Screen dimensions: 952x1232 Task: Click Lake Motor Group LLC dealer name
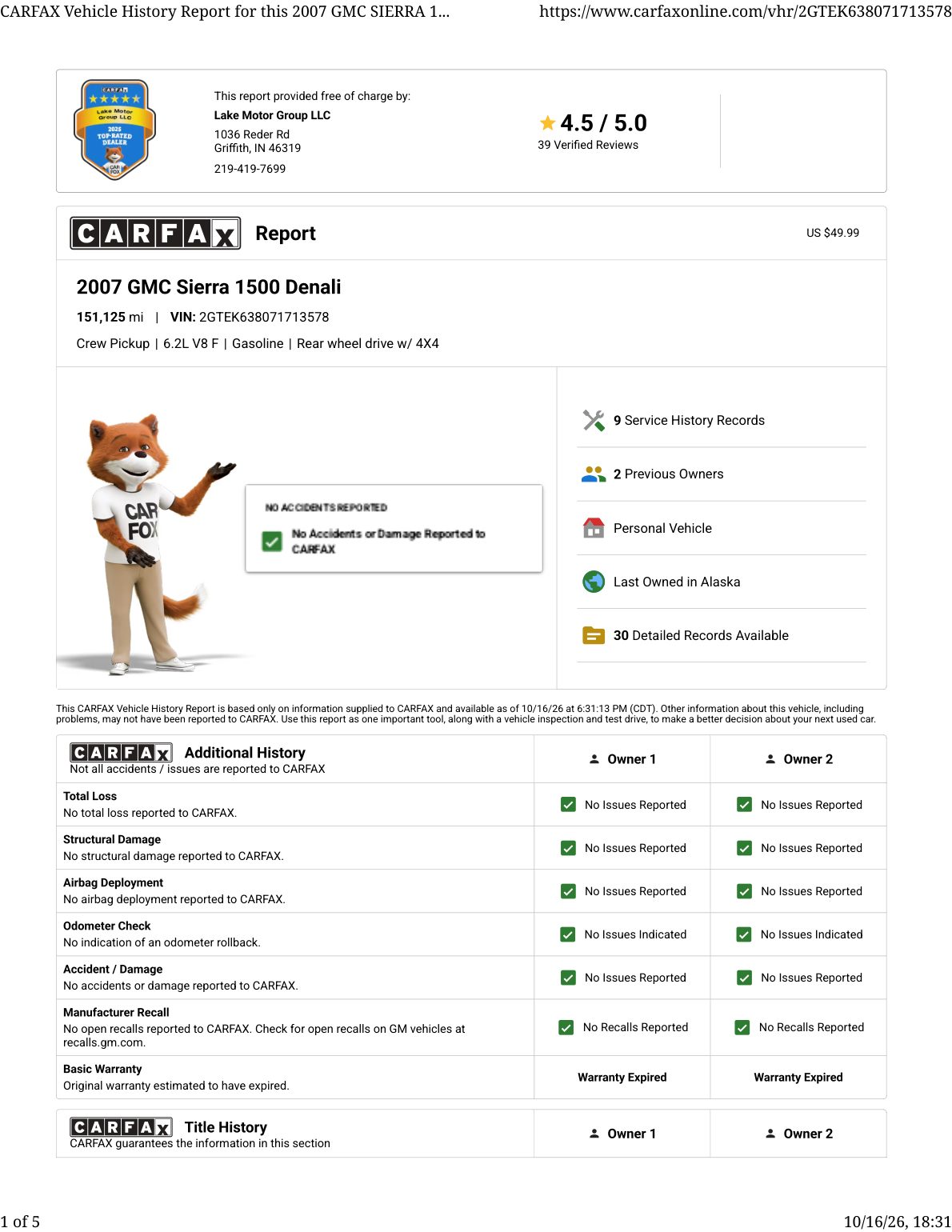point(272,115)
